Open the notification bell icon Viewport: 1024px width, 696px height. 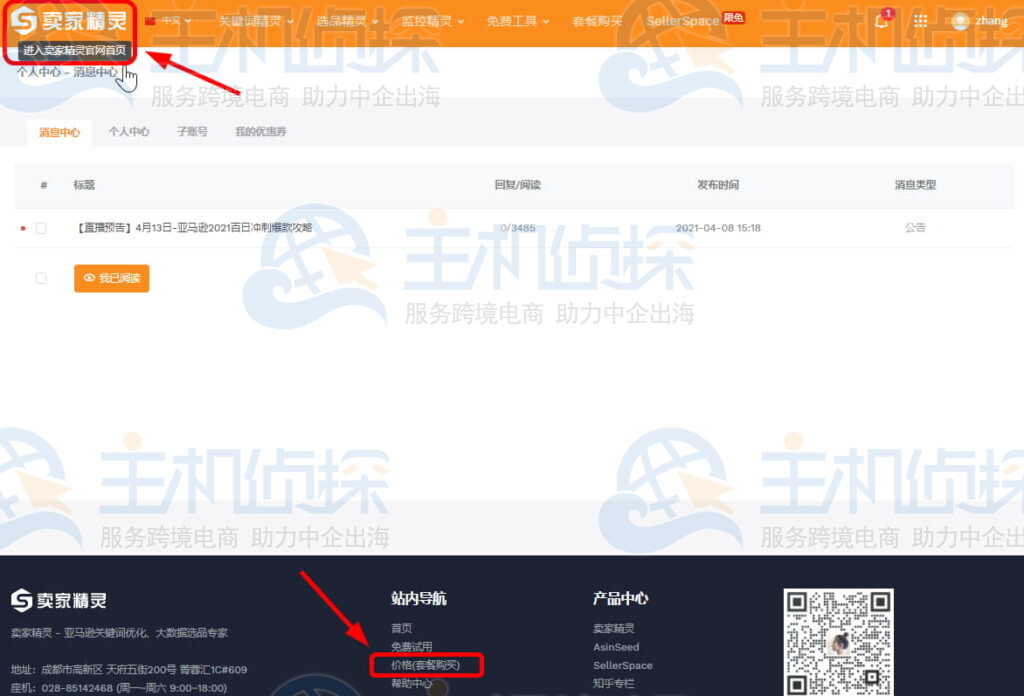coord(881,21)
